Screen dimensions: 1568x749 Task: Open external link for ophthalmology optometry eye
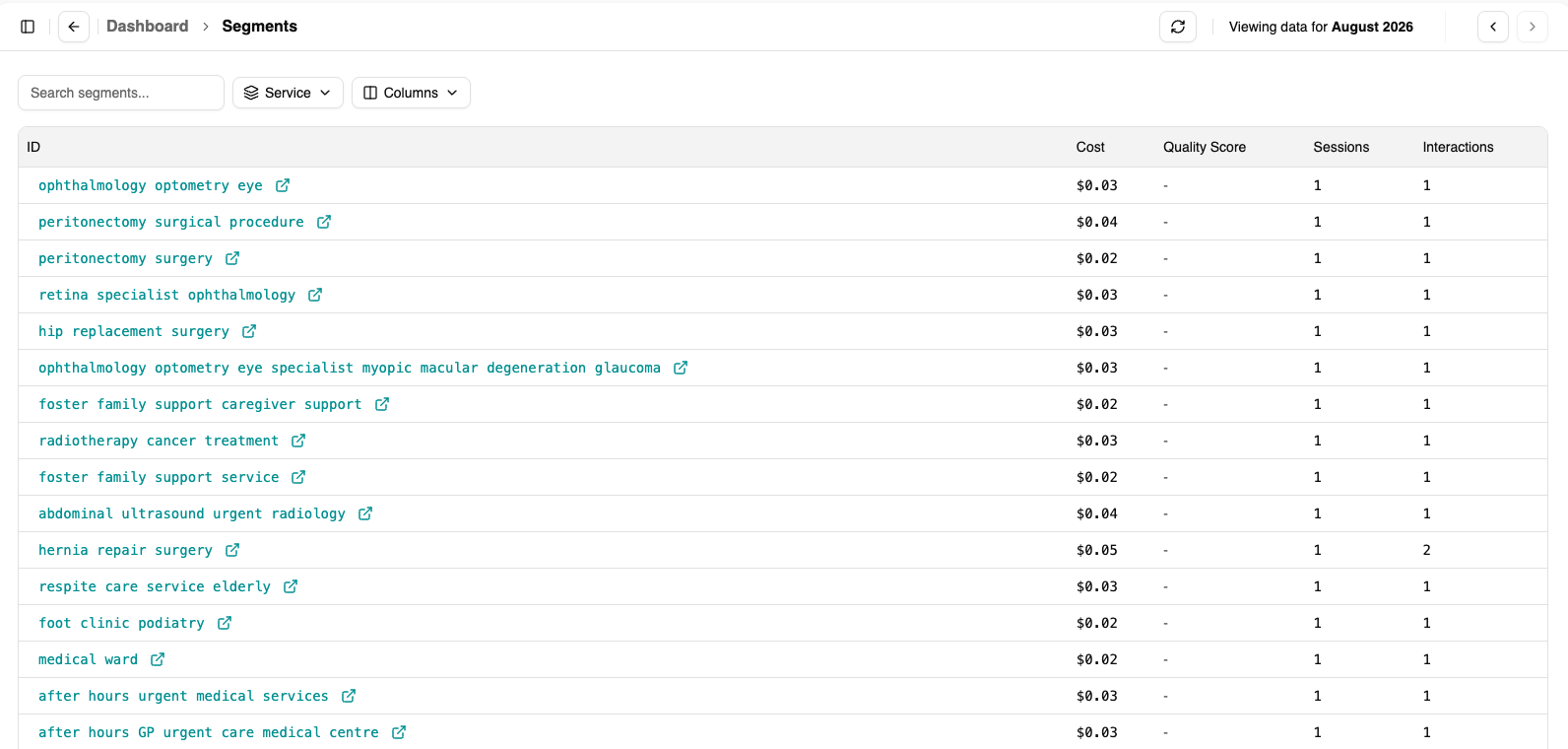click(283, 185)
